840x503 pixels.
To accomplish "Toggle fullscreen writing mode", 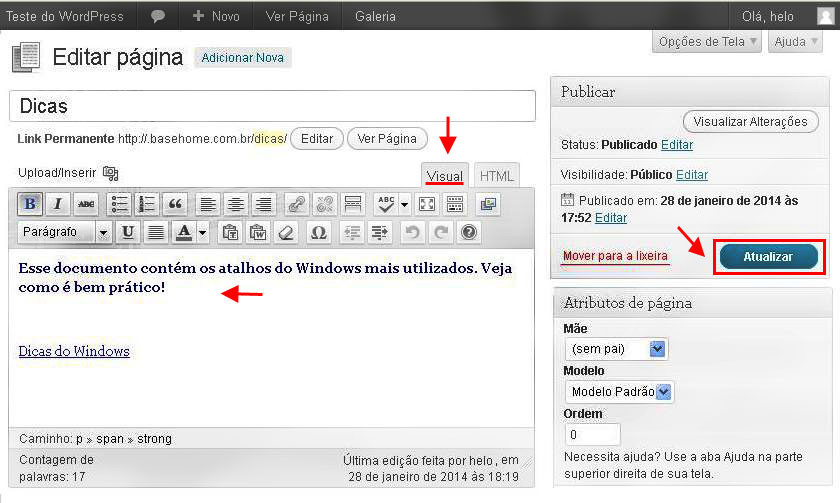I will click(x=427, y=204).
